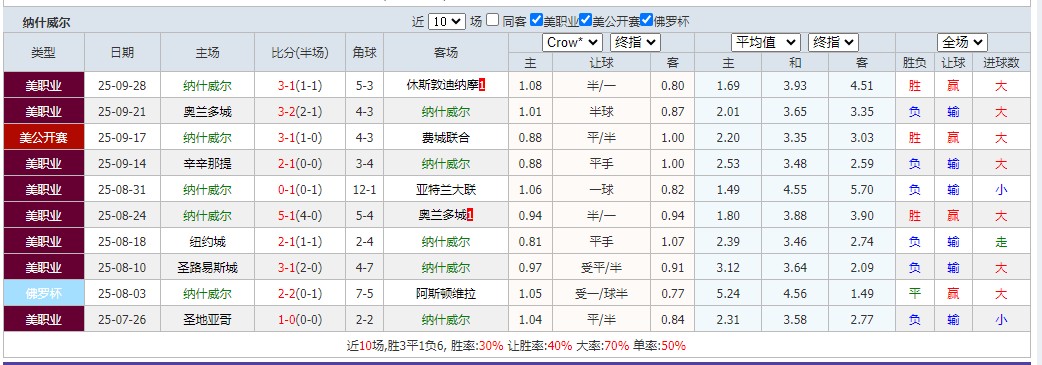Open team 亚特兰大联

click(446, 189)
